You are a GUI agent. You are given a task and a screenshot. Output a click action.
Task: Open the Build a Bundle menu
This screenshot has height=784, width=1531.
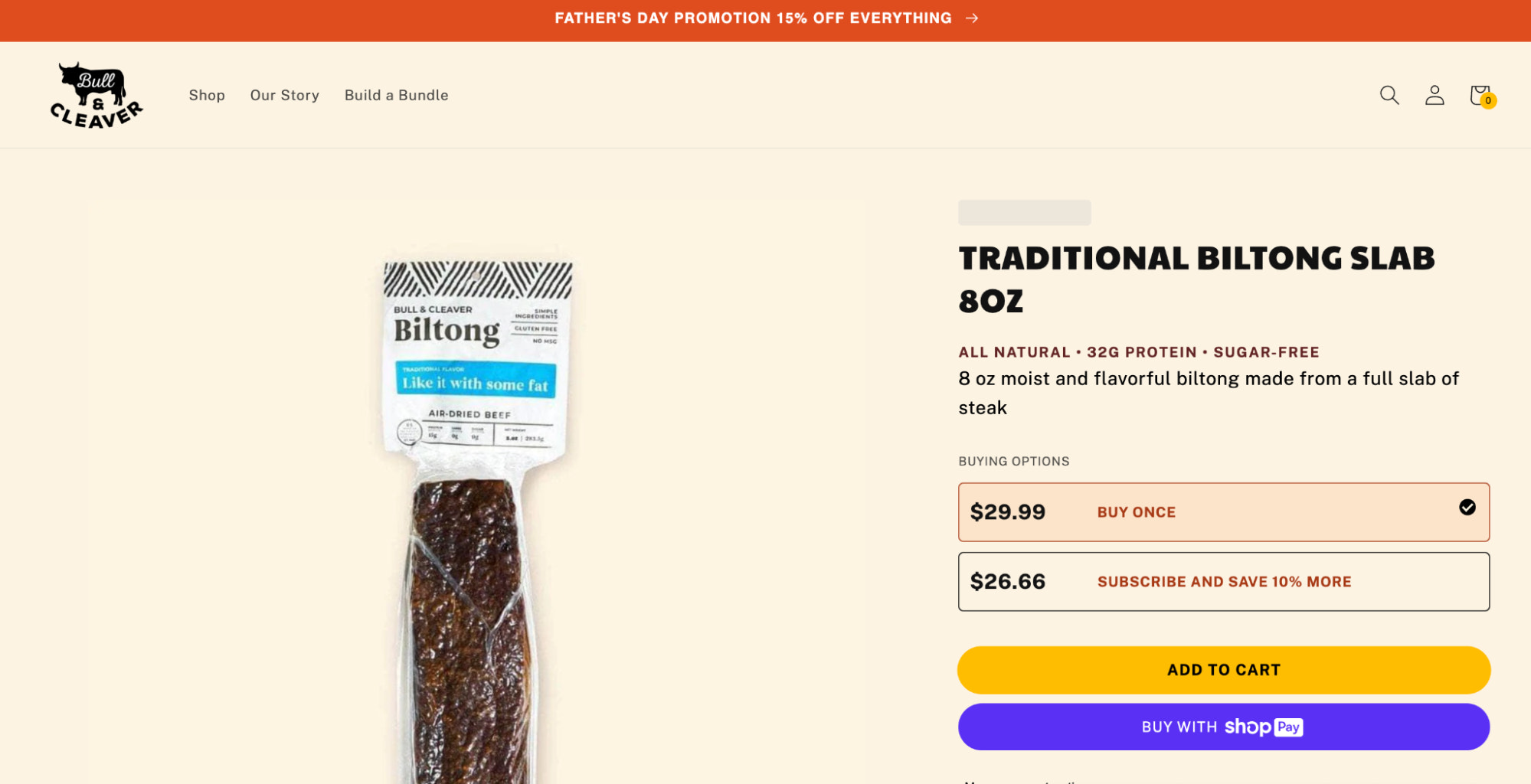(x=396, y=95)
